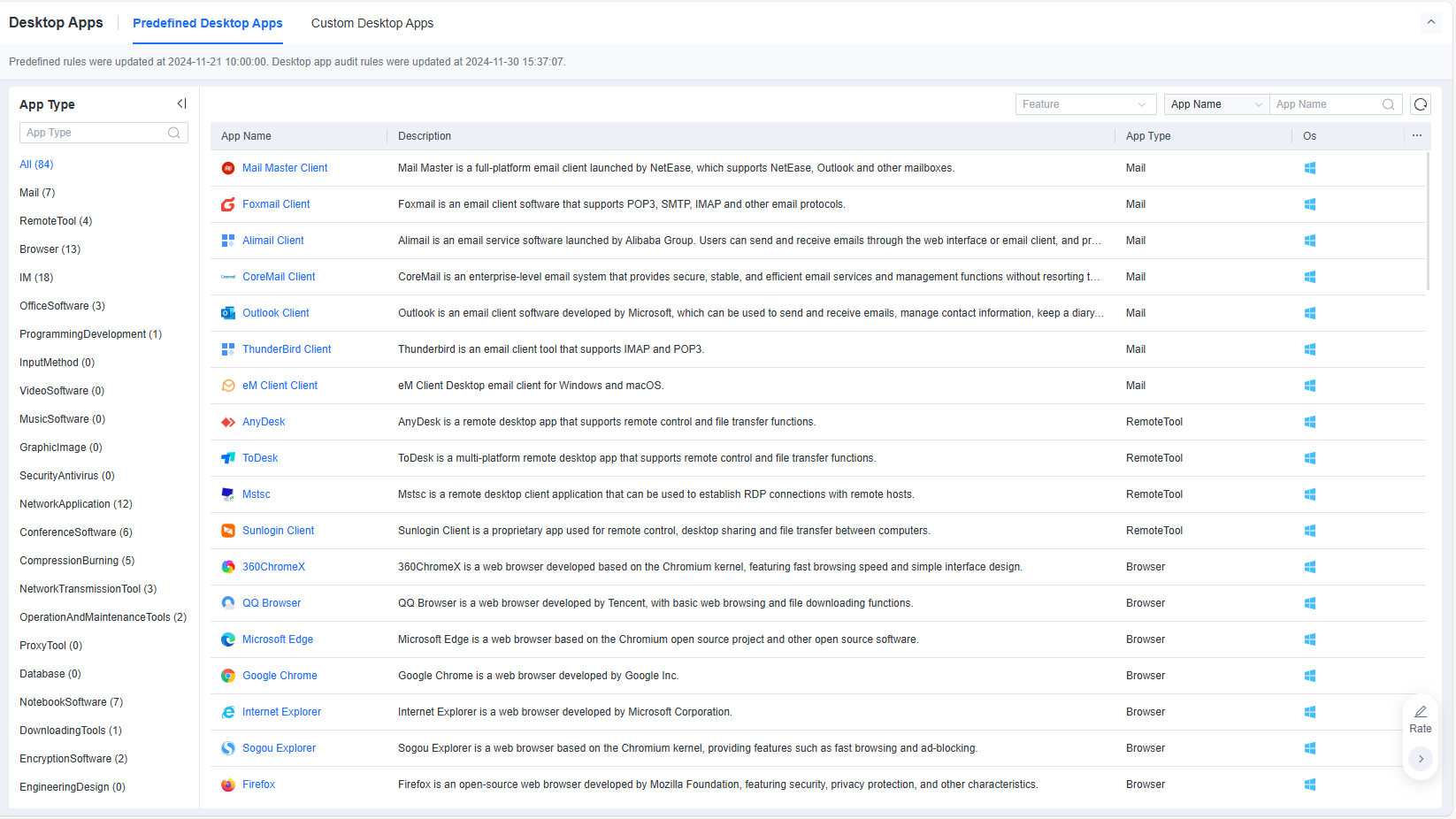Filter by OfficeSoftware (3) app type
The image size is (1456, 819).
63,306
